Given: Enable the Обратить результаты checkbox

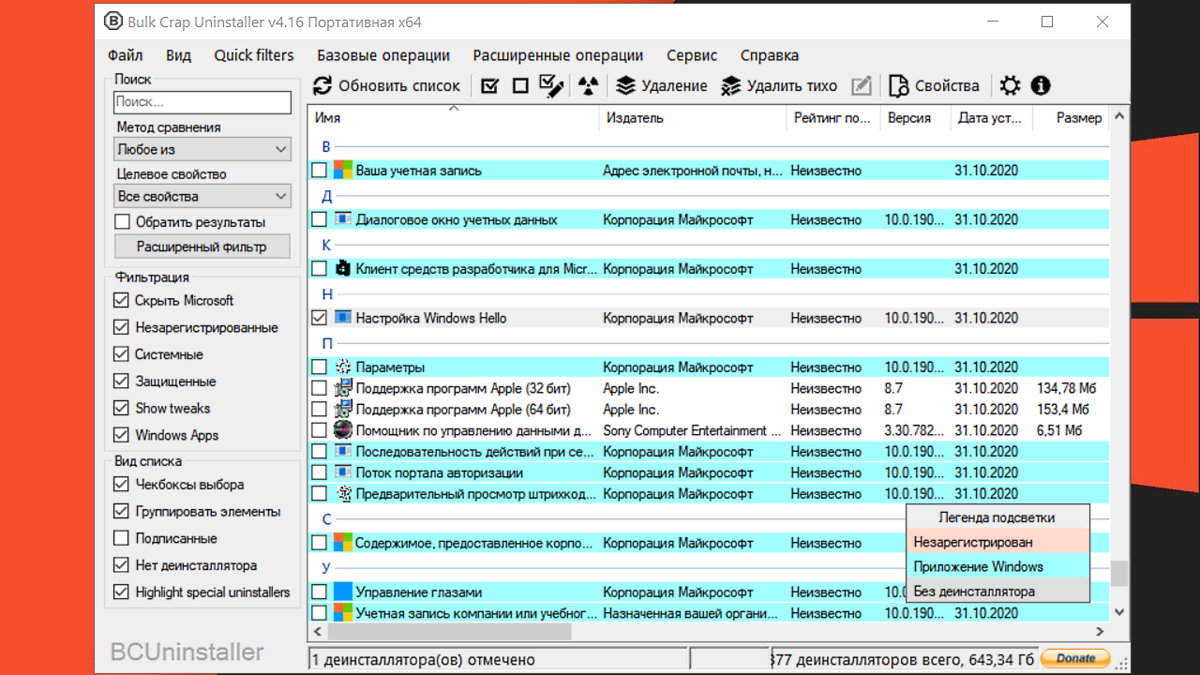Looking at the screenshot, I should tap(122, 222).
